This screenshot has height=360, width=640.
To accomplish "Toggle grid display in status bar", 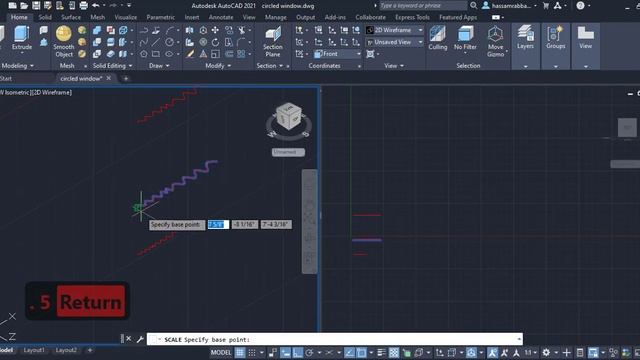I will (x=240, y=352).
